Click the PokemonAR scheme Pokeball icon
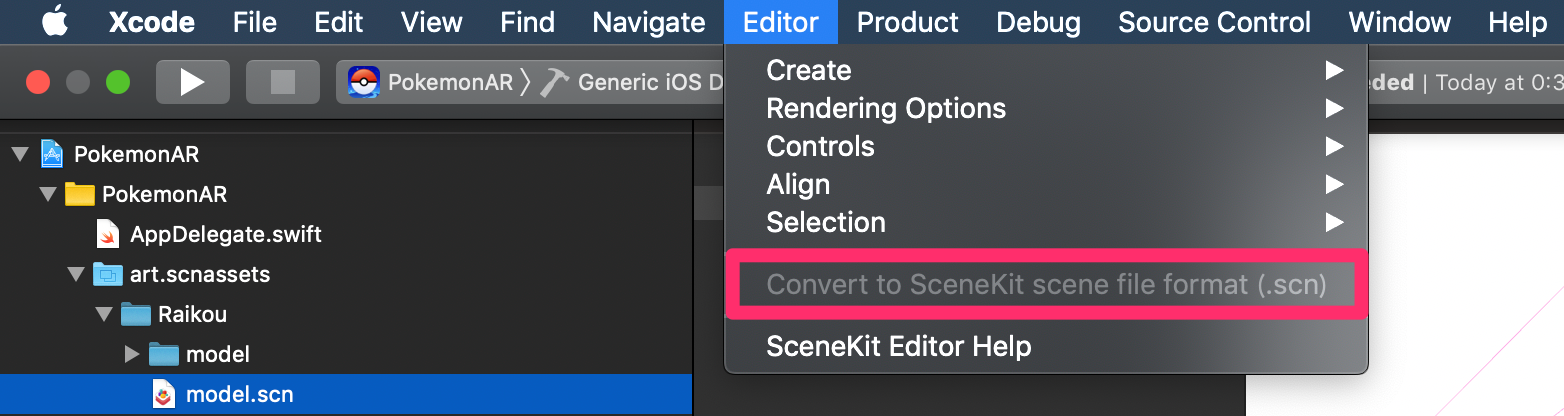Viewport: 1564px width, 416px height. pos(364,82)
